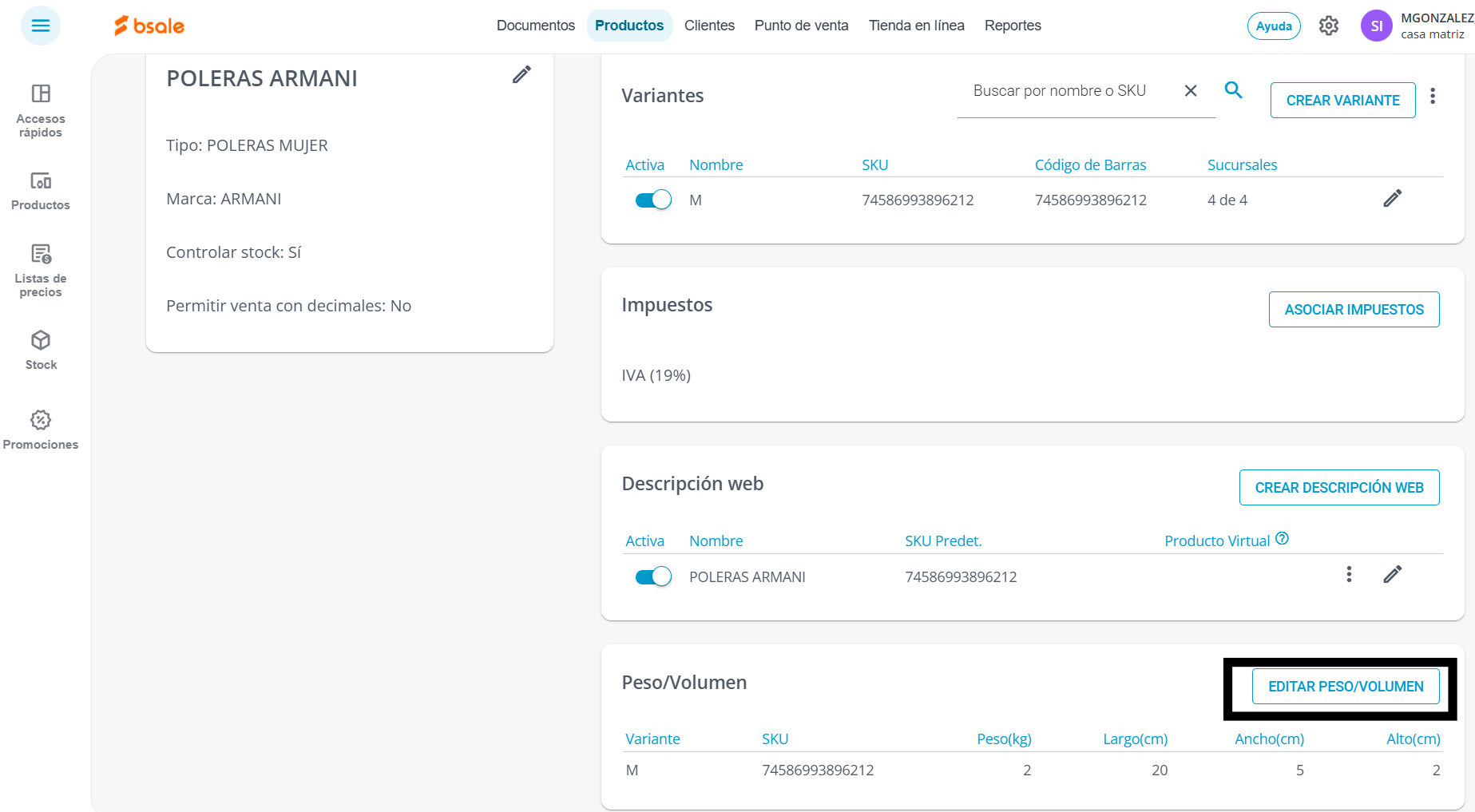
Task: Open Listas de precios in sidebar
Action: pyautogui.click(x=41, y=271)
